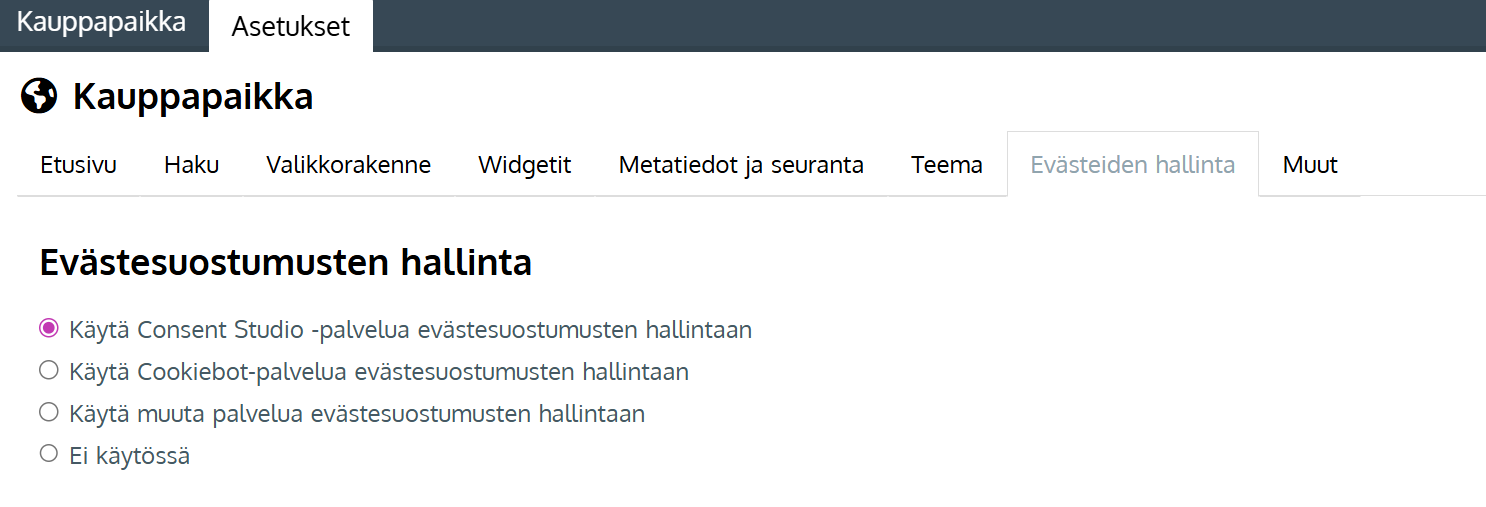The width and height of the screenshot is (1486, 507).
Task: Click the Evästeiden hallinta tab
Action: click(1132, 165)
